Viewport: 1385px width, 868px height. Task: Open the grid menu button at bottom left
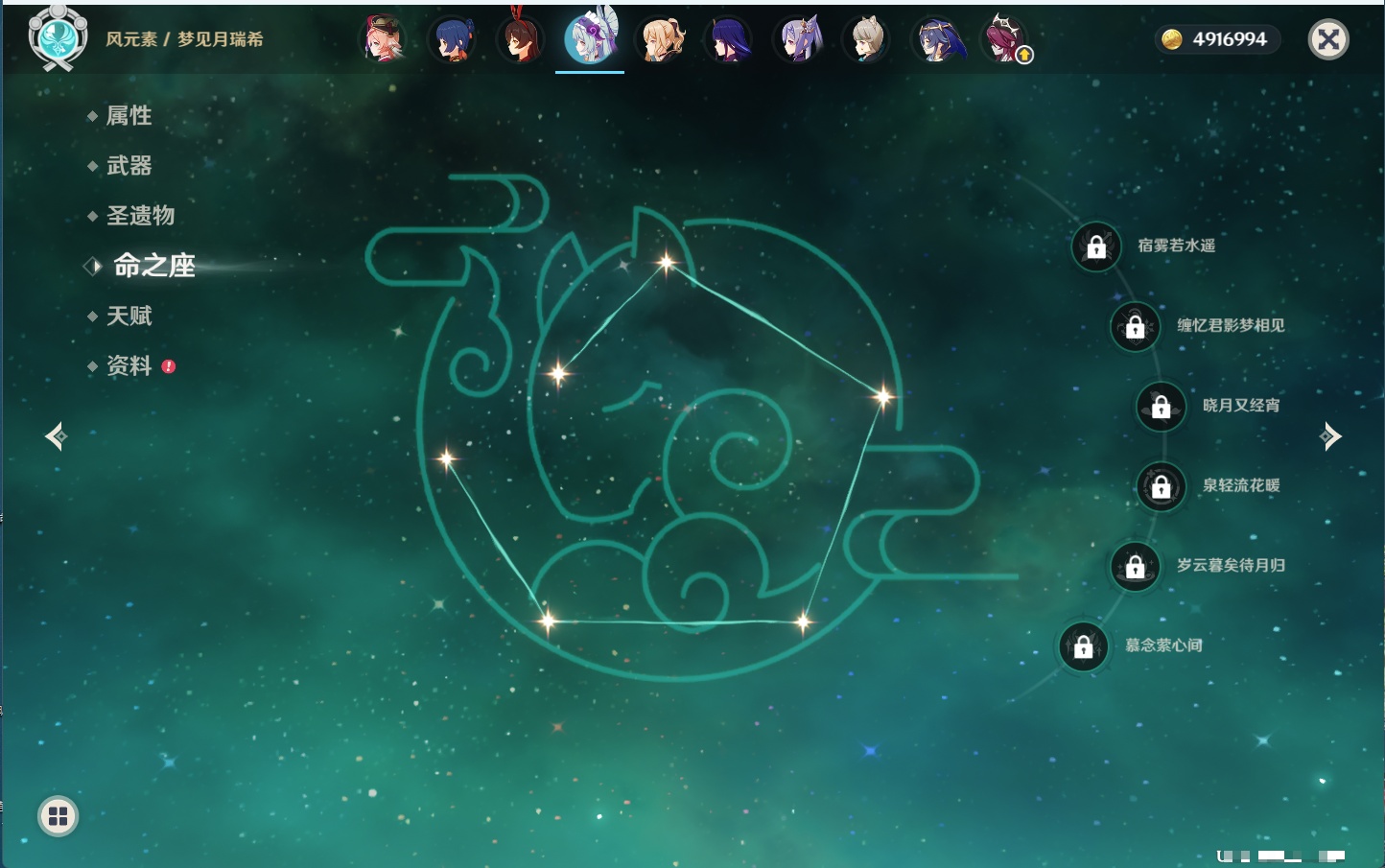click(58, 816)
